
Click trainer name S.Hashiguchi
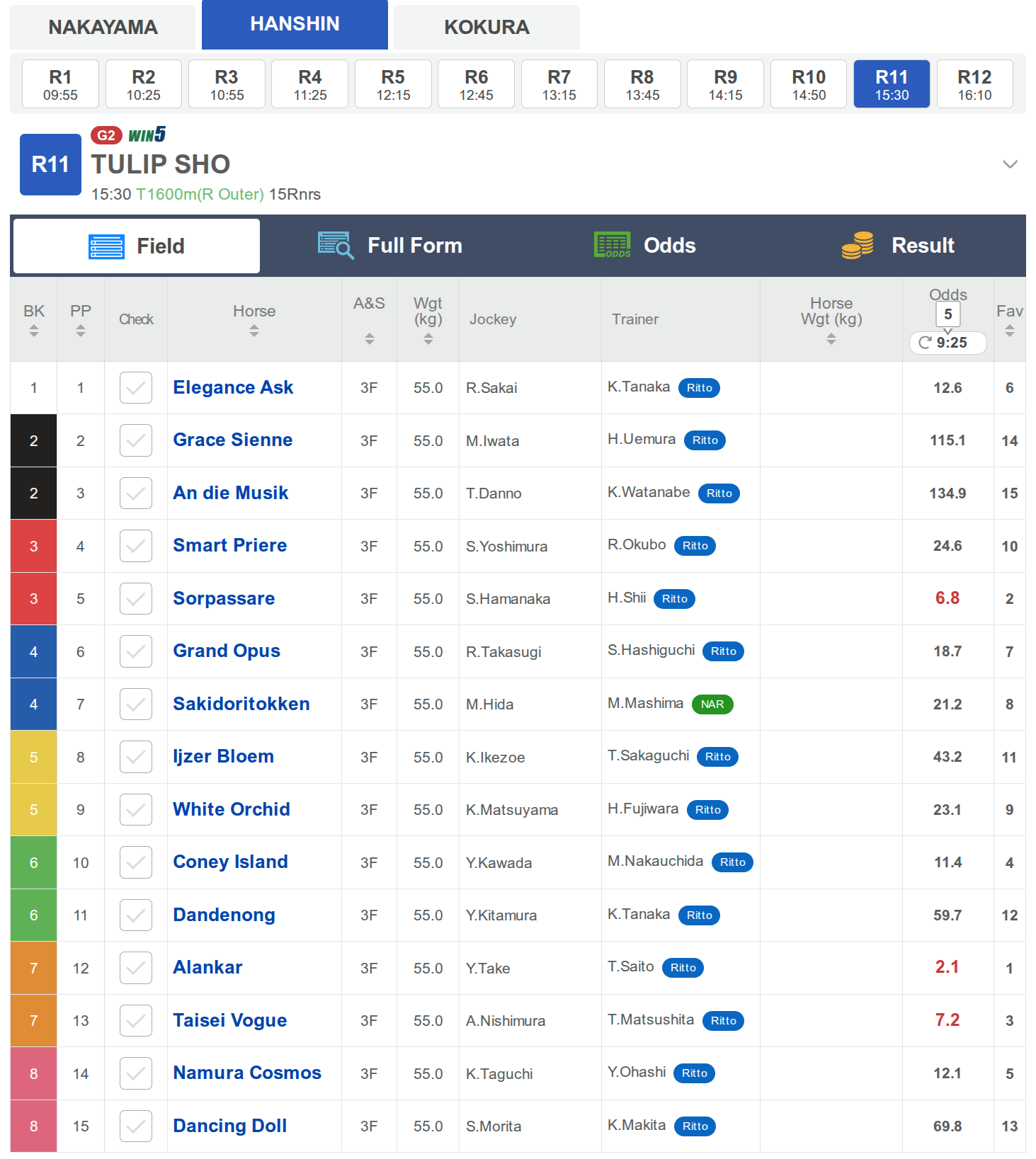[651, 651]
